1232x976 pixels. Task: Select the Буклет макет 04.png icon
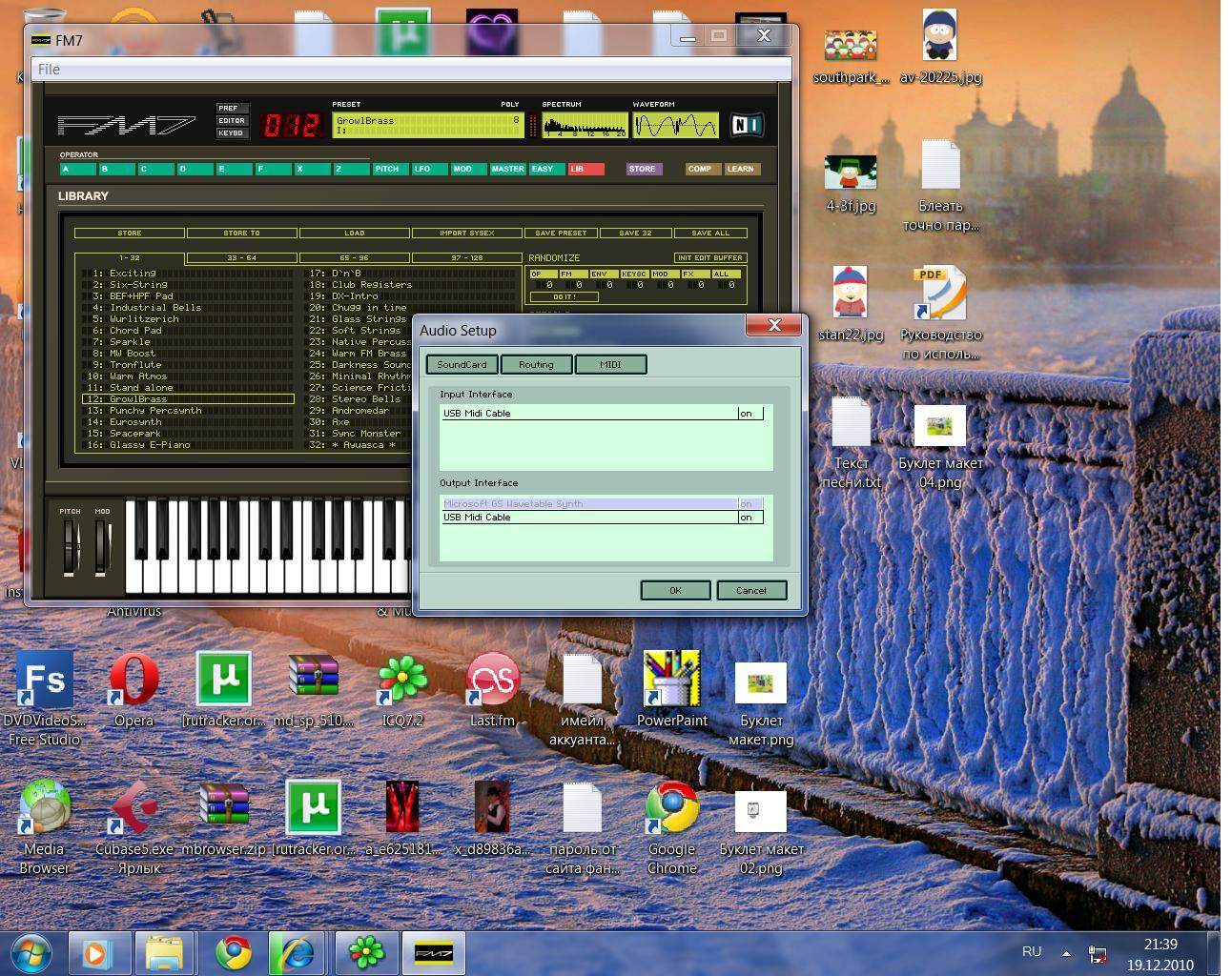click(940, 446)
